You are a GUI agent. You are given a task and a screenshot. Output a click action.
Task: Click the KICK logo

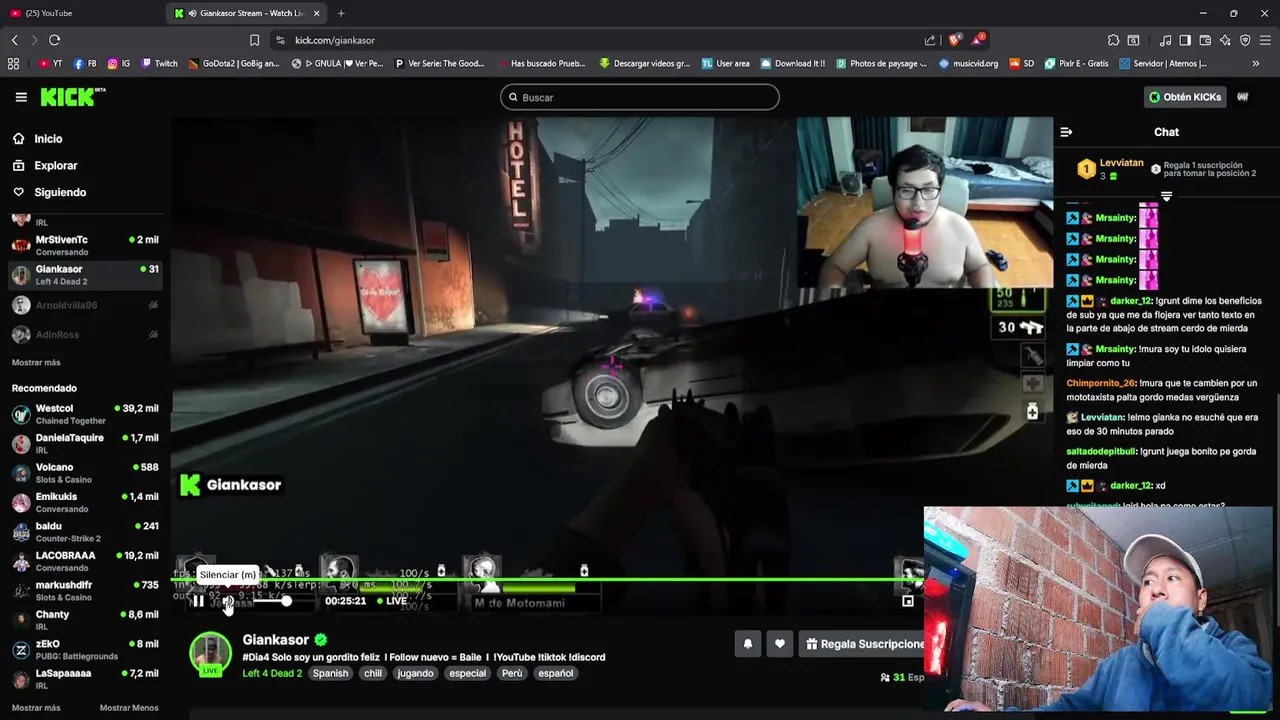(x=72, y=97)
